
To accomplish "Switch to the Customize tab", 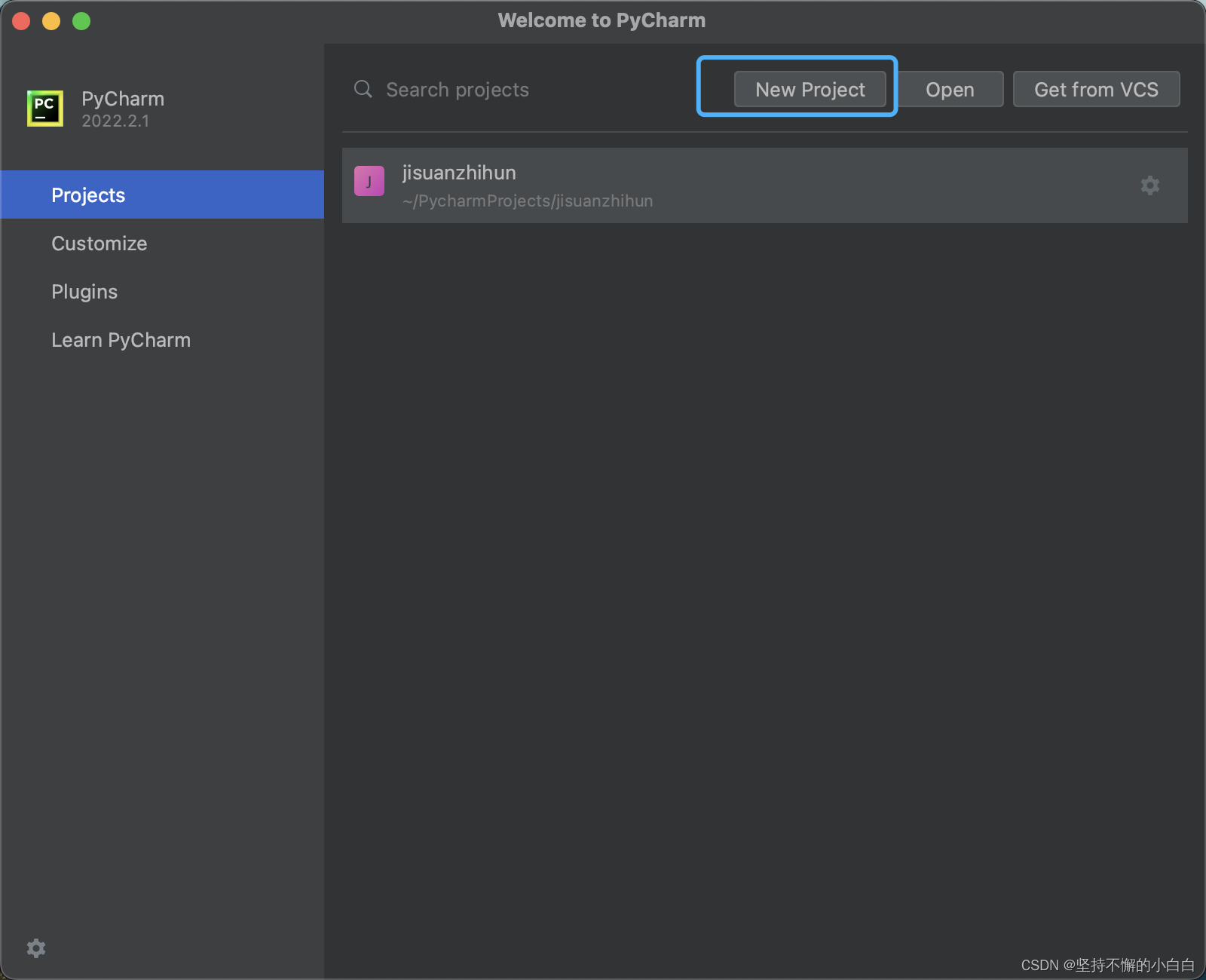I will tap(162, 243).
